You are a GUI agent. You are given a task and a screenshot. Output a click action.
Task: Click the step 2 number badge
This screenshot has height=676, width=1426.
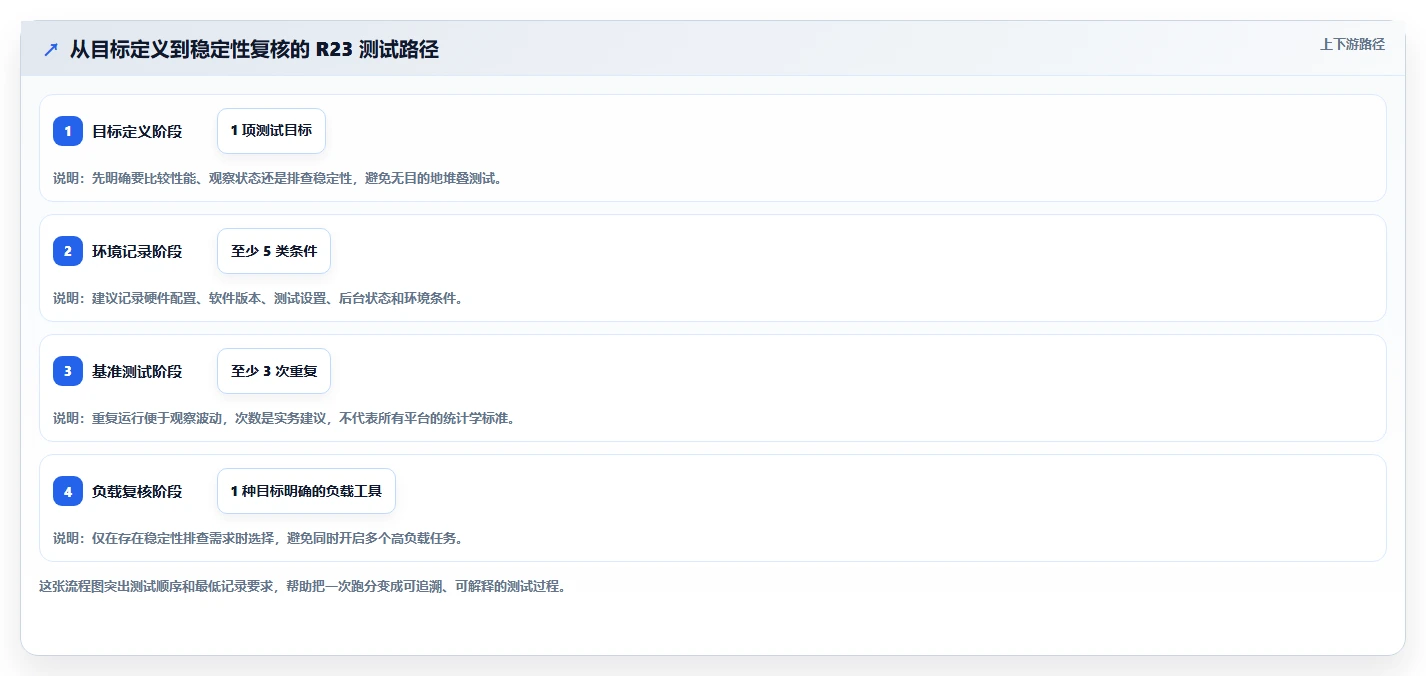click(68, 251)
